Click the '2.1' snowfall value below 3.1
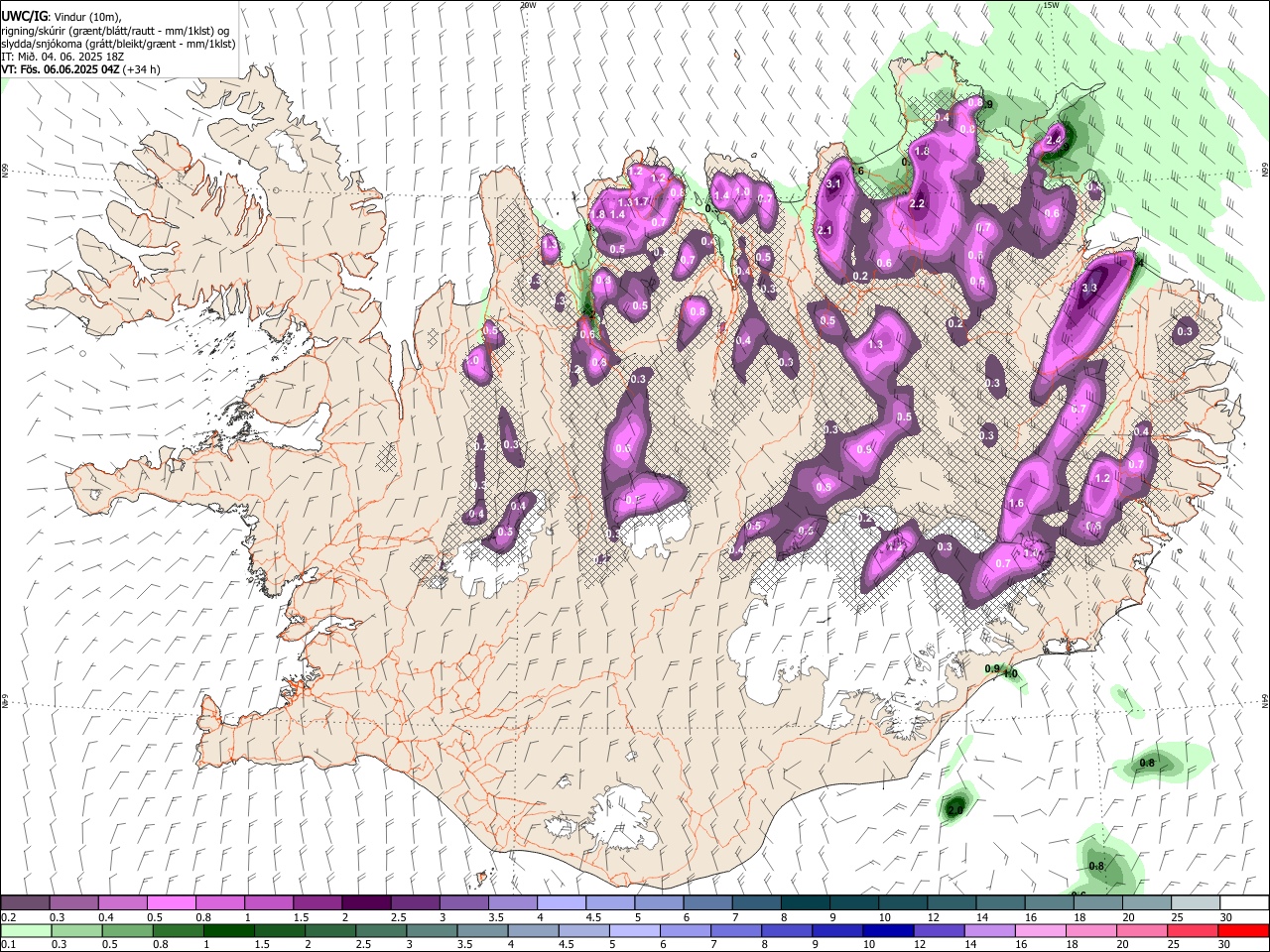 pyautogui.click(x=825, y=230)
